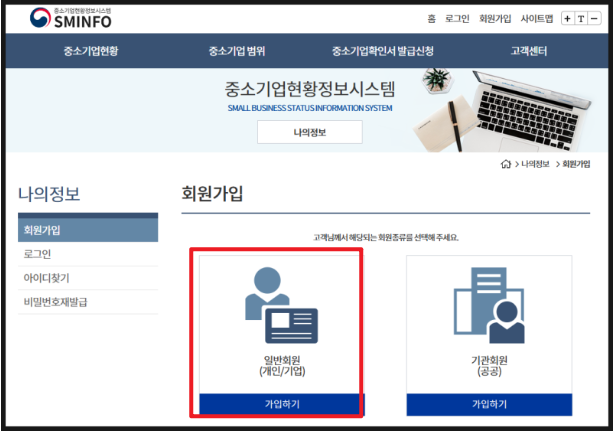
Task: Open the 홈 link in top bar
Action: click(x=431, y=18)
